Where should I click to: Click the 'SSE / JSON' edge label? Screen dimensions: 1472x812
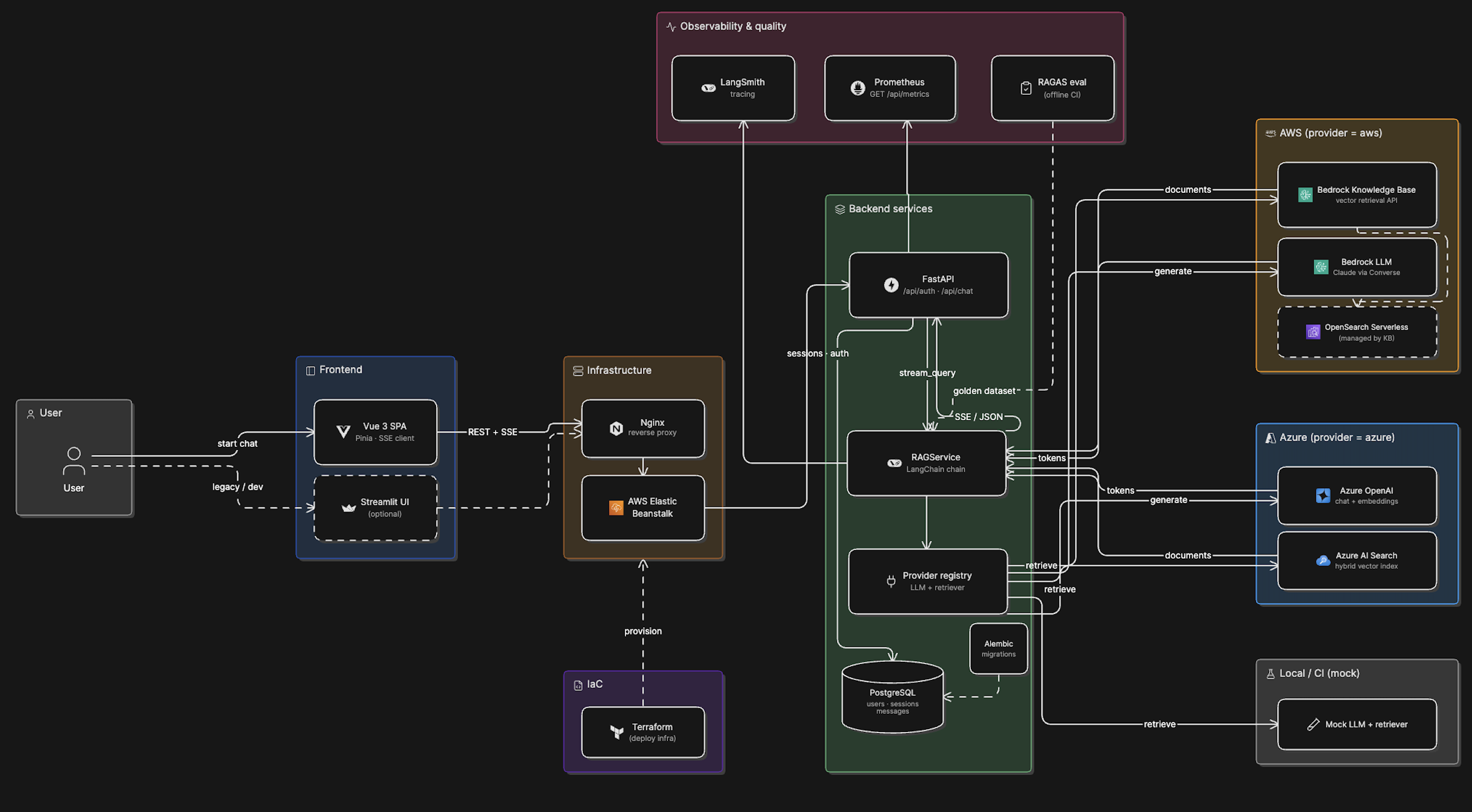pyautogui.click(x=978, y=417)
